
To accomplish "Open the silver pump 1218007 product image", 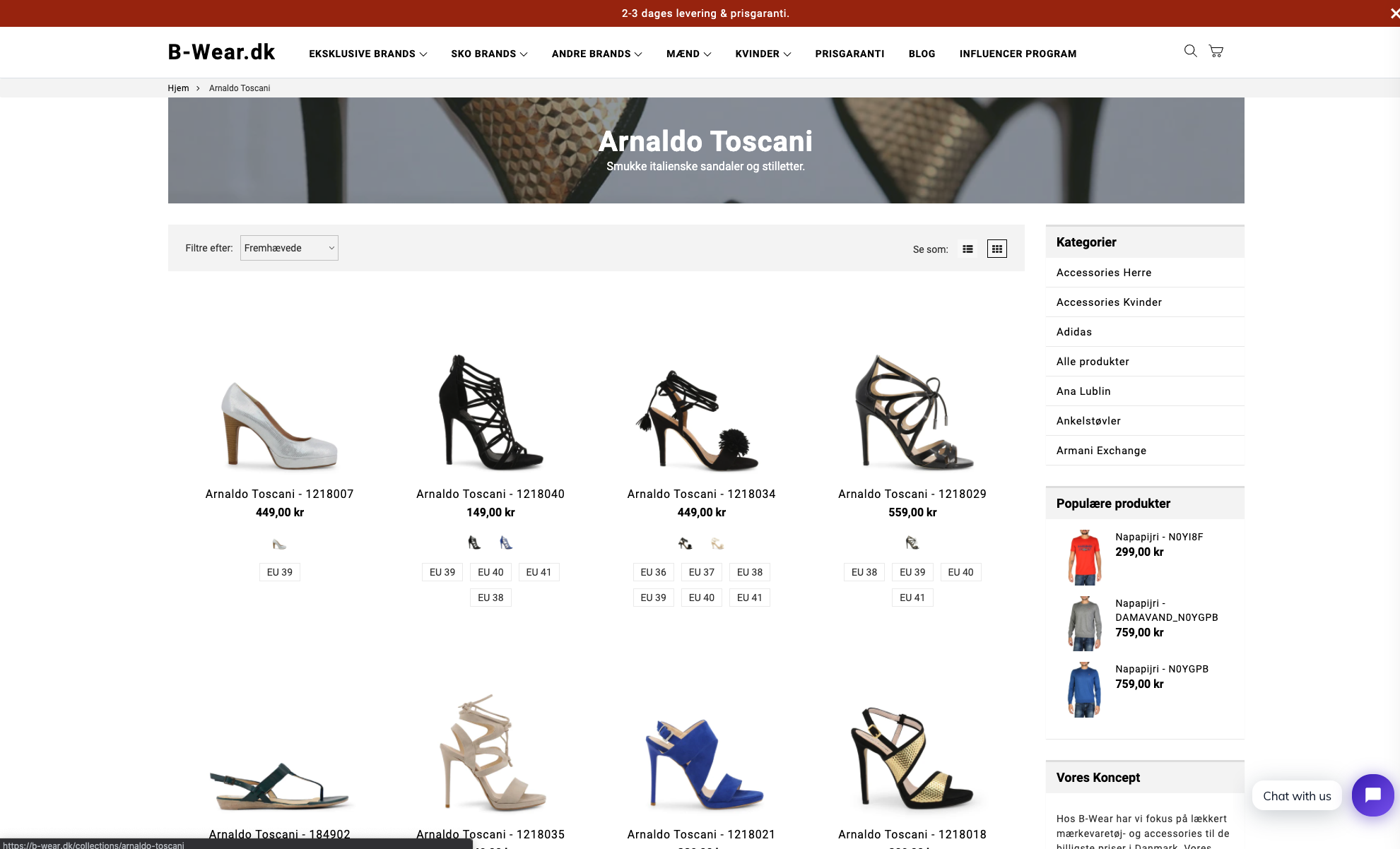I will coord(280,424).
